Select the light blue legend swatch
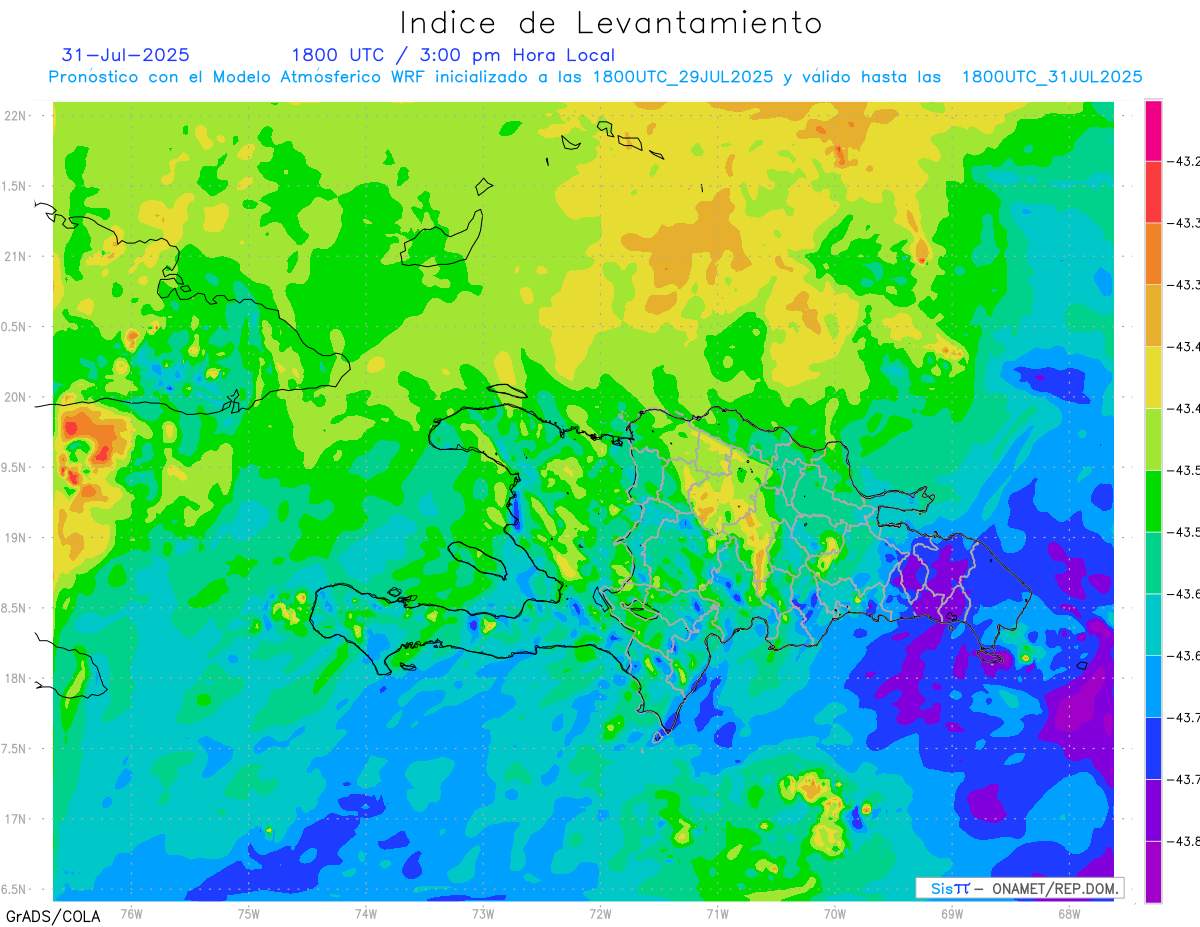Viewport: 1200px width, 927px height. [x=1153, y=686]
